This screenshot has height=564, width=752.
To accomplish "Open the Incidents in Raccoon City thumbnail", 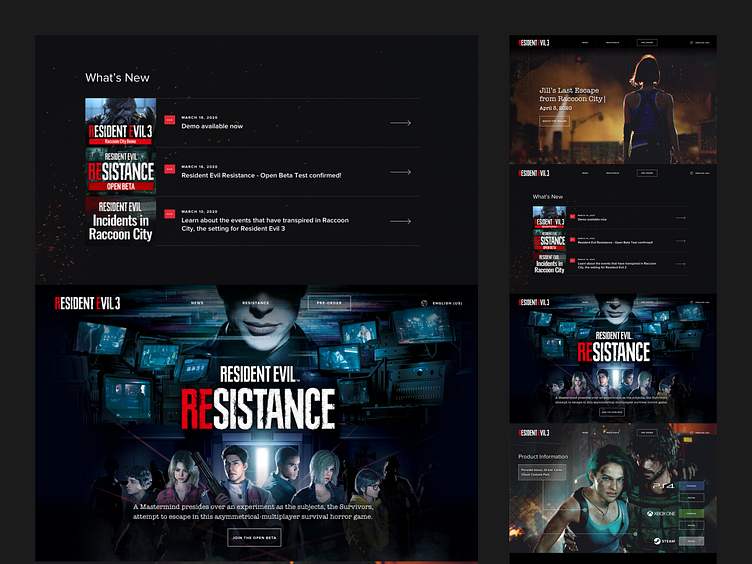I will tap(120, 220).
